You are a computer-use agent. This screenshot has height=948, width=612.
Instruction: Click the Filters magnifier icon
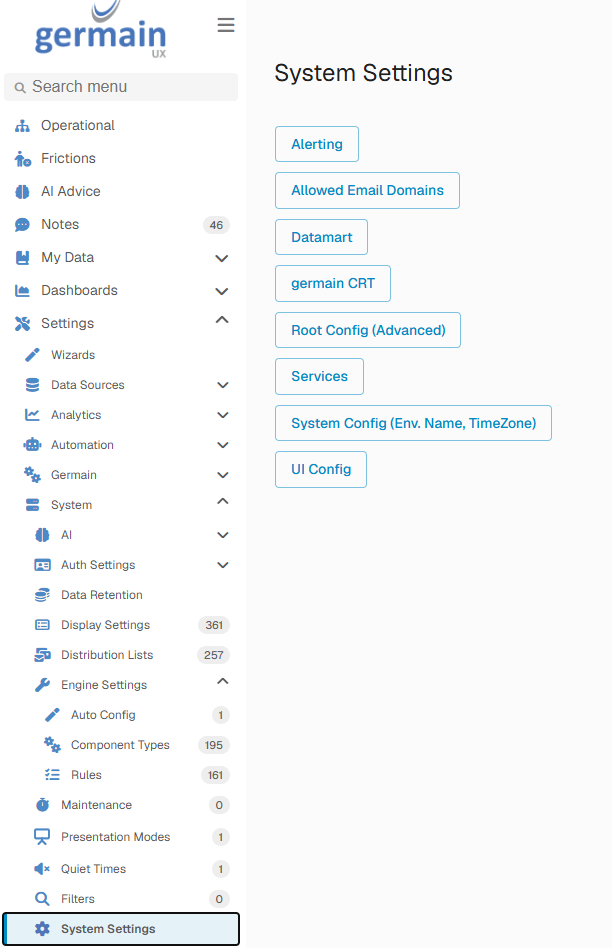[42, 899]
